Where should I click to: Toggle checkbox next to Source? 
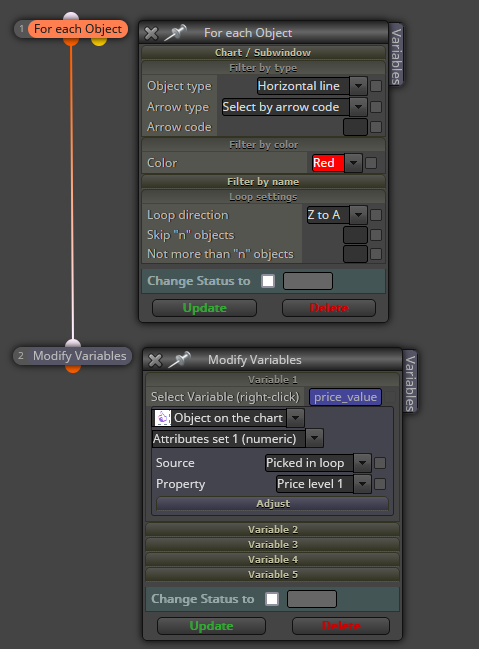pos(380,463)
